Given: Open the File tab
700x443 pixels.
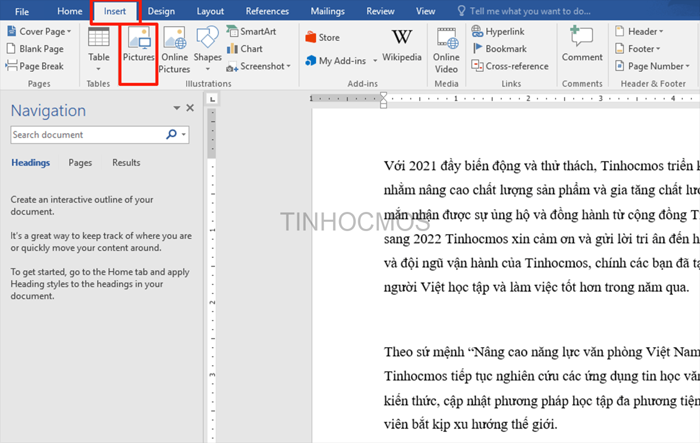Looking at the screenshot, I should point(21,11).
